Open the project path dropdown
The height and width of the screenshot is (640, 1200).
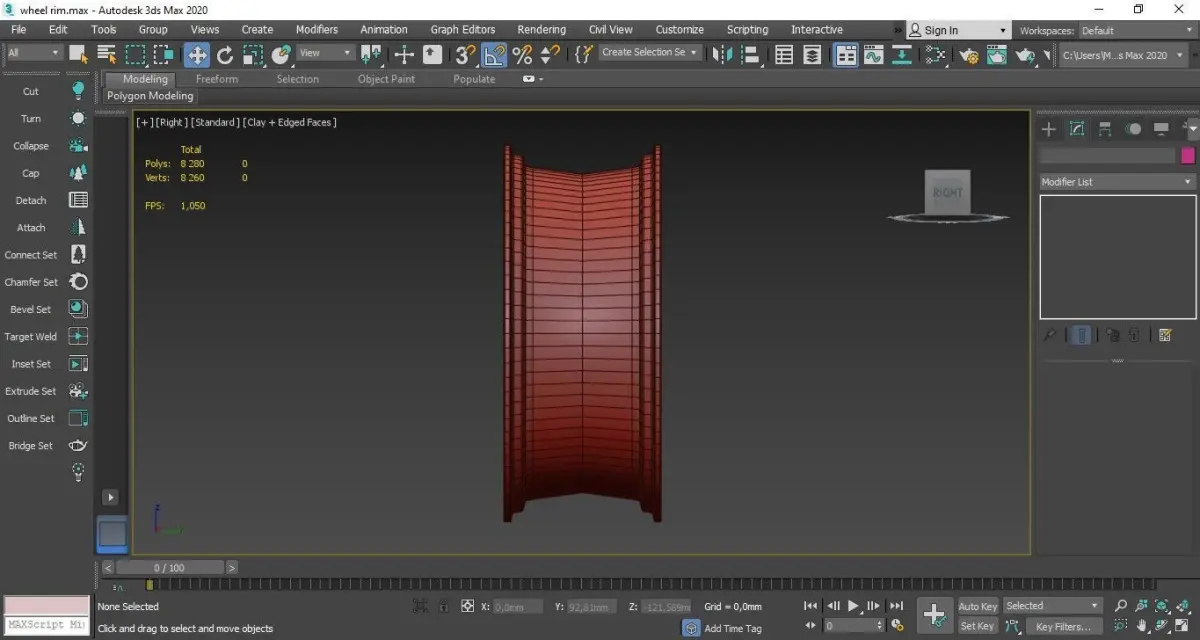point(1126,55)
